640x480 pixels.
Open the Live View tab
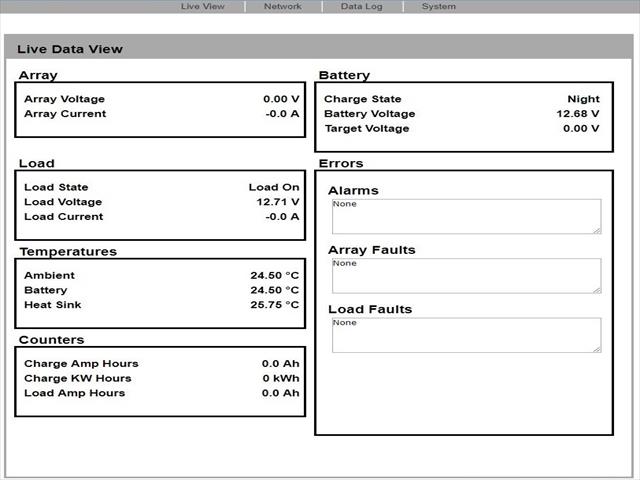[202, 7]
